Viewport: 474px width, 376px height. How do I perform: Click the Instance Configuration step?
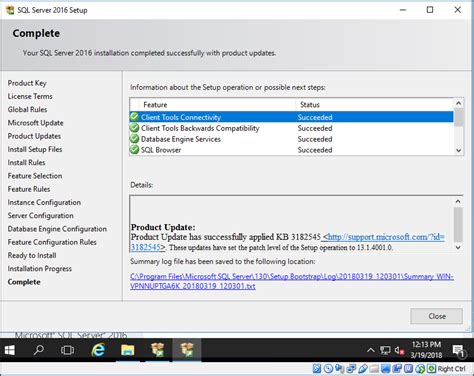[44, 202]
